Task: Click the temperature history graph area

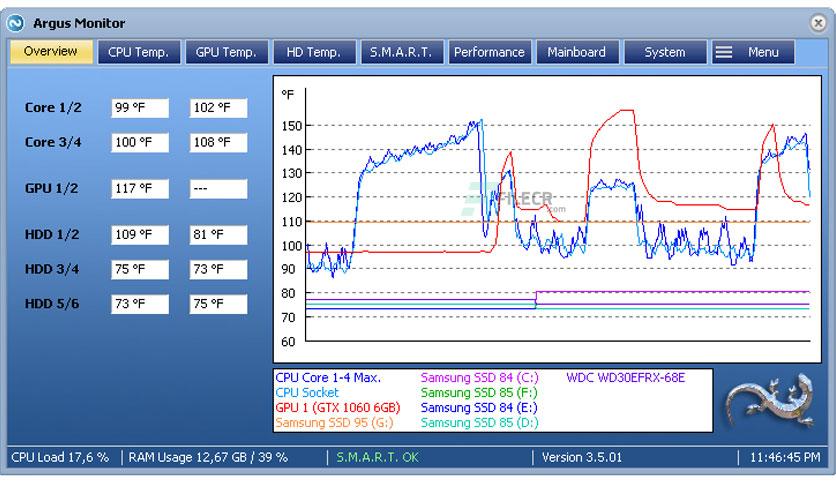Action: click(x=547, y=219)
